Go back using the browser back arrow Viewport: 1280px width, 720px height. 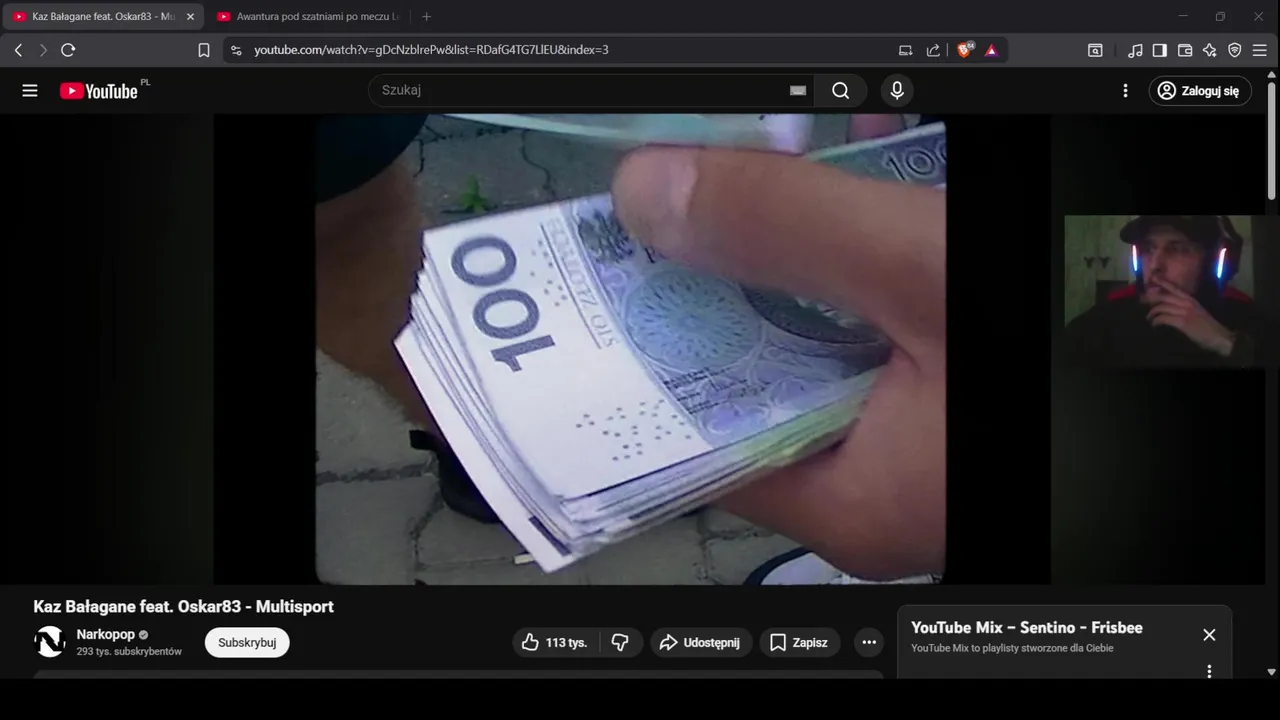tap(18, 50)
